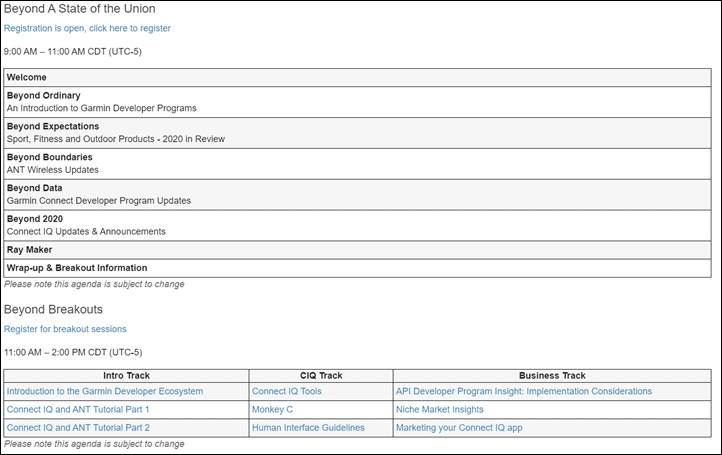The height and width of the screenshot is (455, 722).
Task: Click agenda change note below the breakout table
Action: coord(94,444)
